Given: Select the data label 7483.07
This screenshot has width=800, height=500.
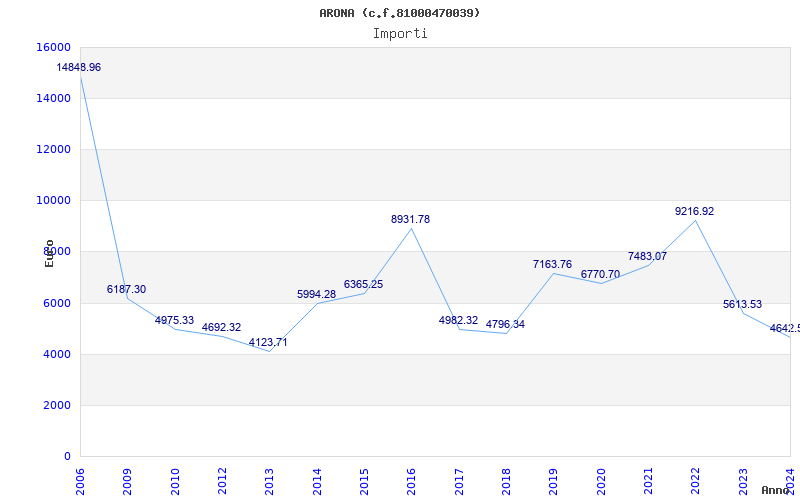Looking at the screenshot, I should click(x=647, y=256).
